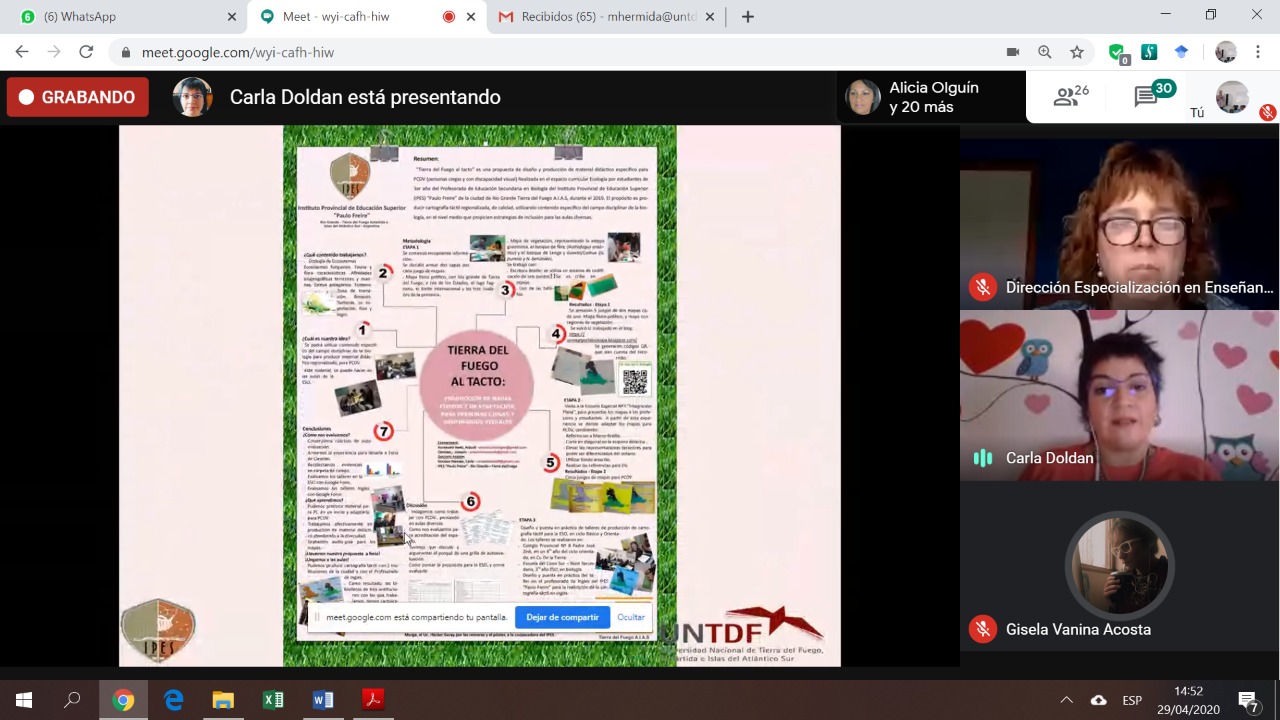Bookmark this page with the star icon

point(1077,52)
